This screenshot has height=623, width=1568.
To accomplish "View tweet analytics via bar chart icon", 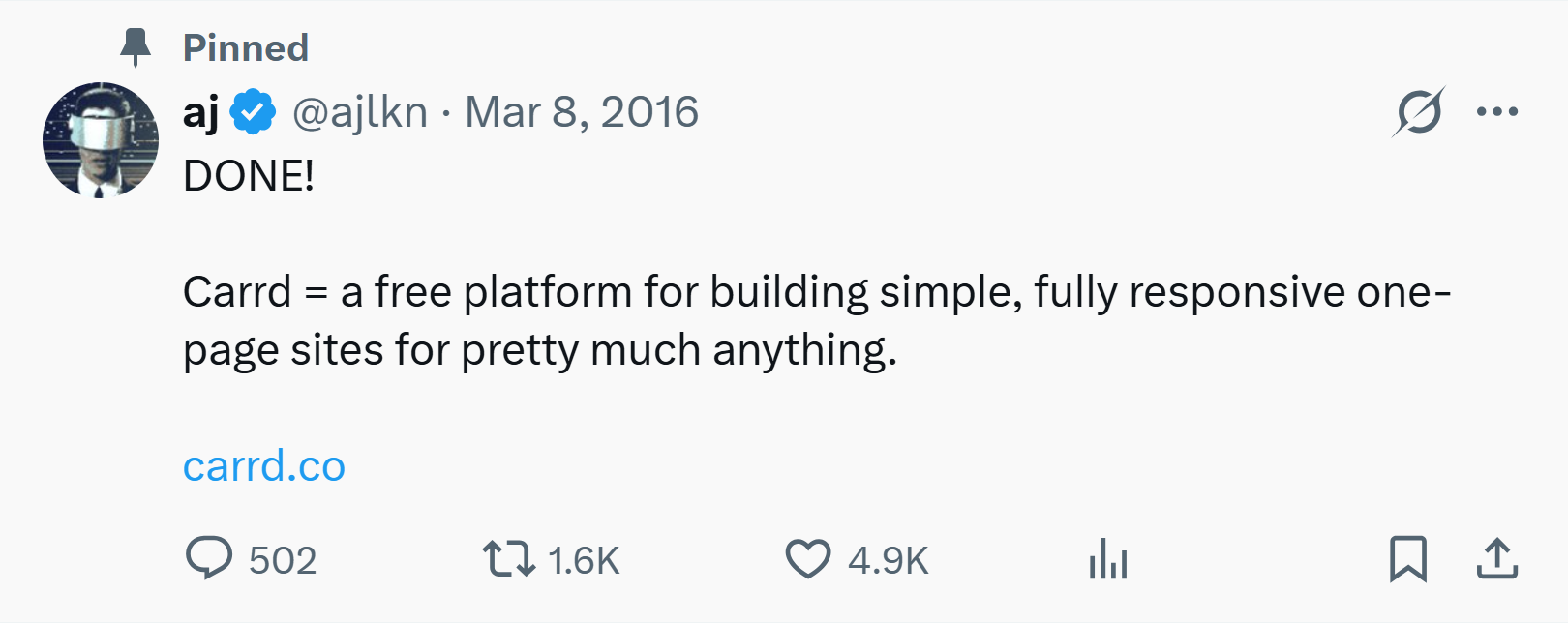I will point(1109,558).
